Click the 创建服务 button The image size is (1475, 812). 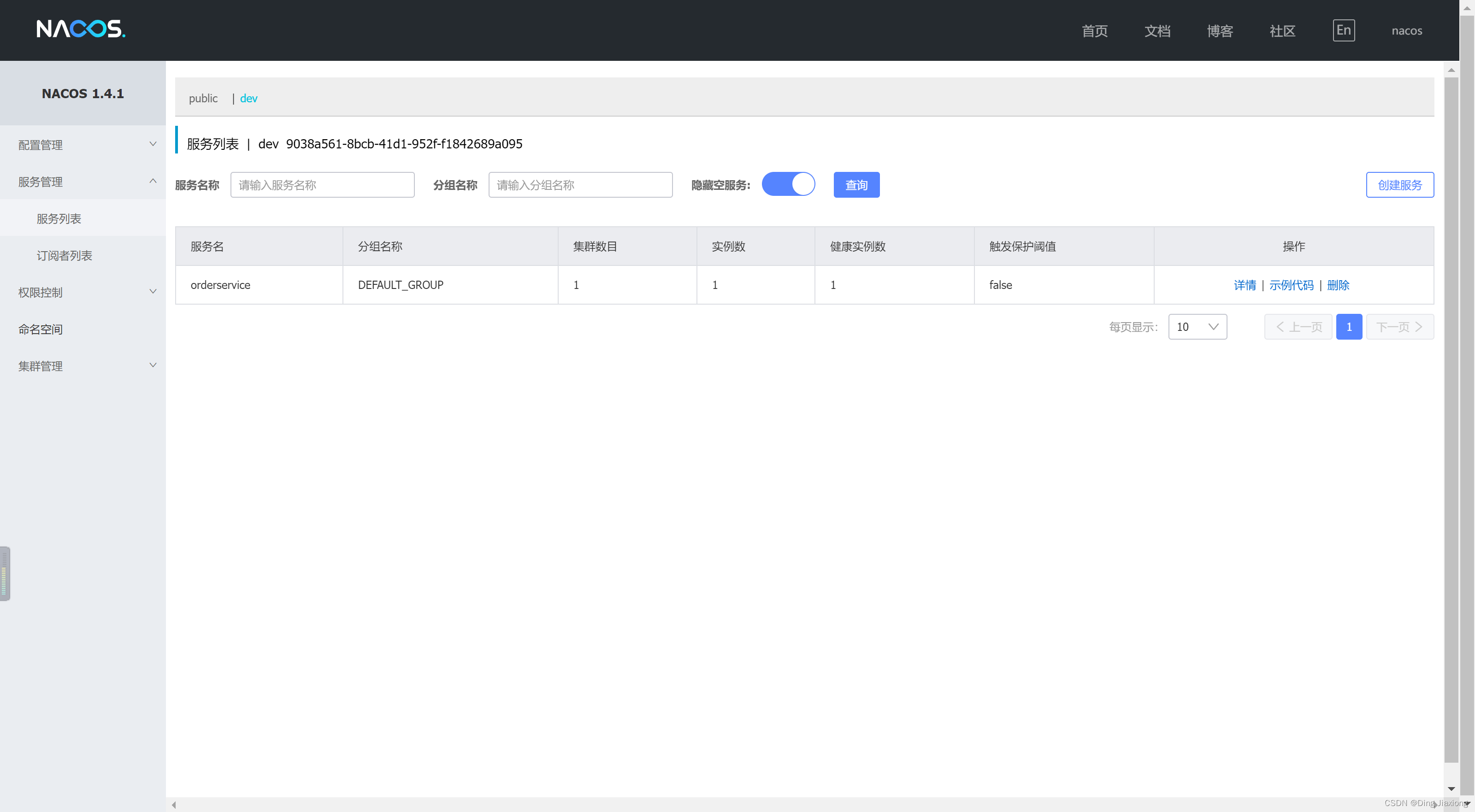1399,184
